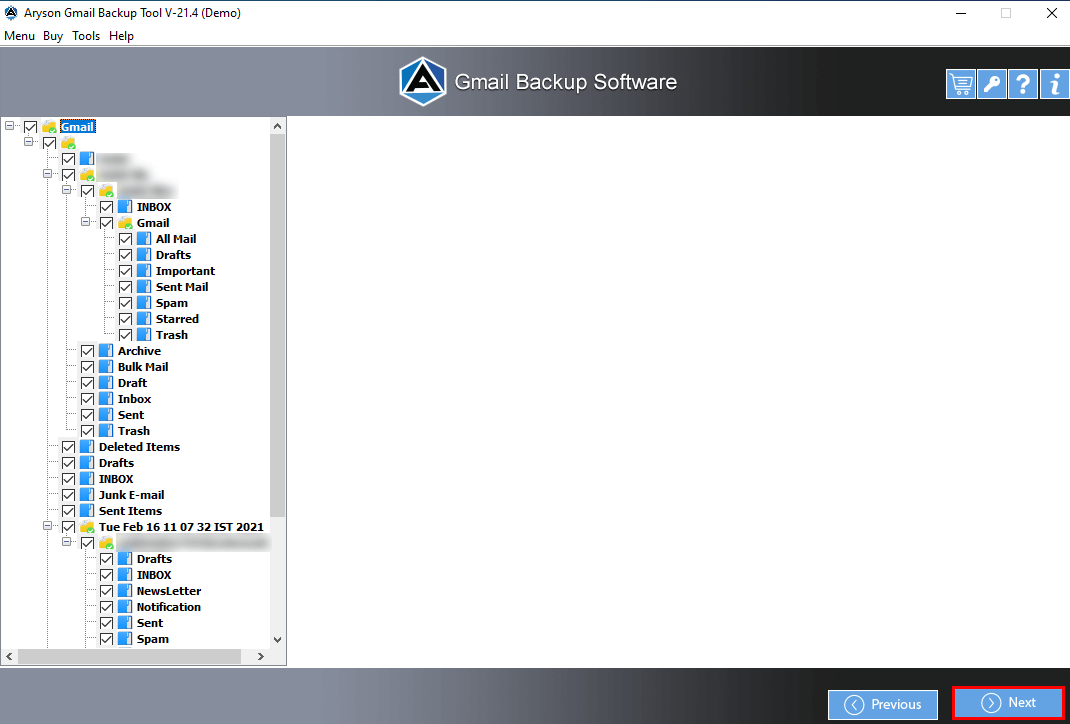Click the Tue Feb 16 folder icon
This screenshot has height=724, width=1070.
[87, 527]
